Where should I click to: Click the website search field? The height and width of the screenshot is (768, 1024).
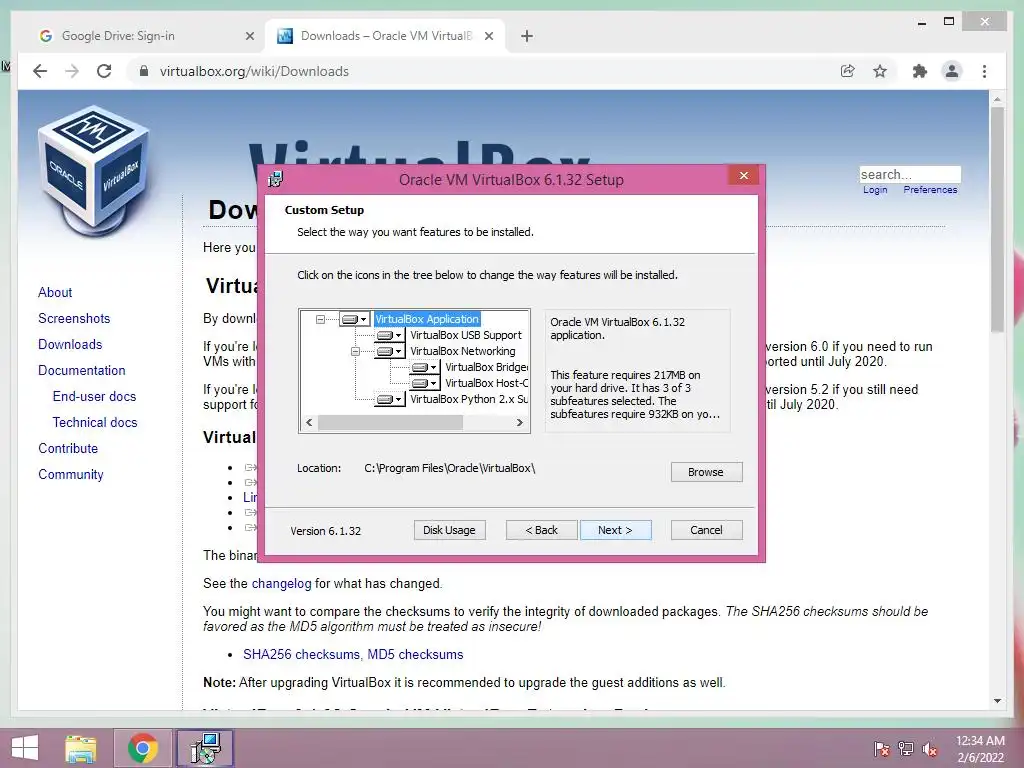click(910, 174)
